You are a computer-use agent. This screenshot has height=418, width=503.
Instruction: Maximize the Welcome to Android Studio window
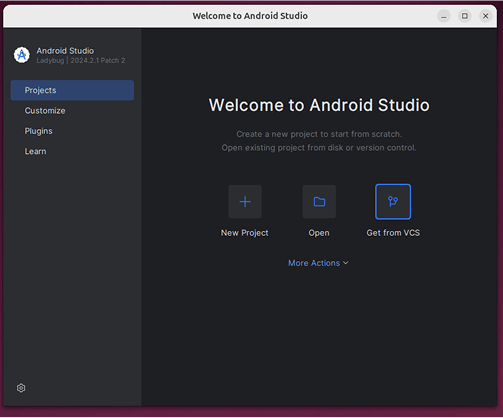pyautogui.click(x=465, y=16)
